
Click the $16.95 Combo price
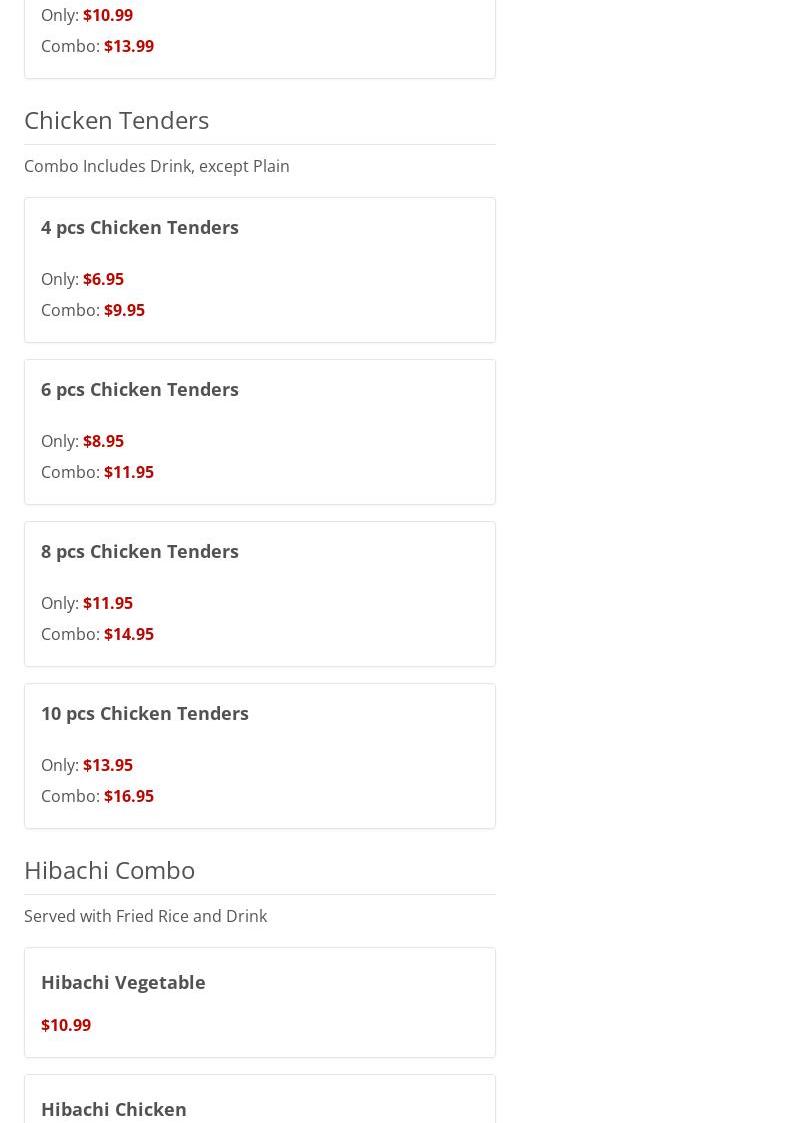tap(129, 795)
